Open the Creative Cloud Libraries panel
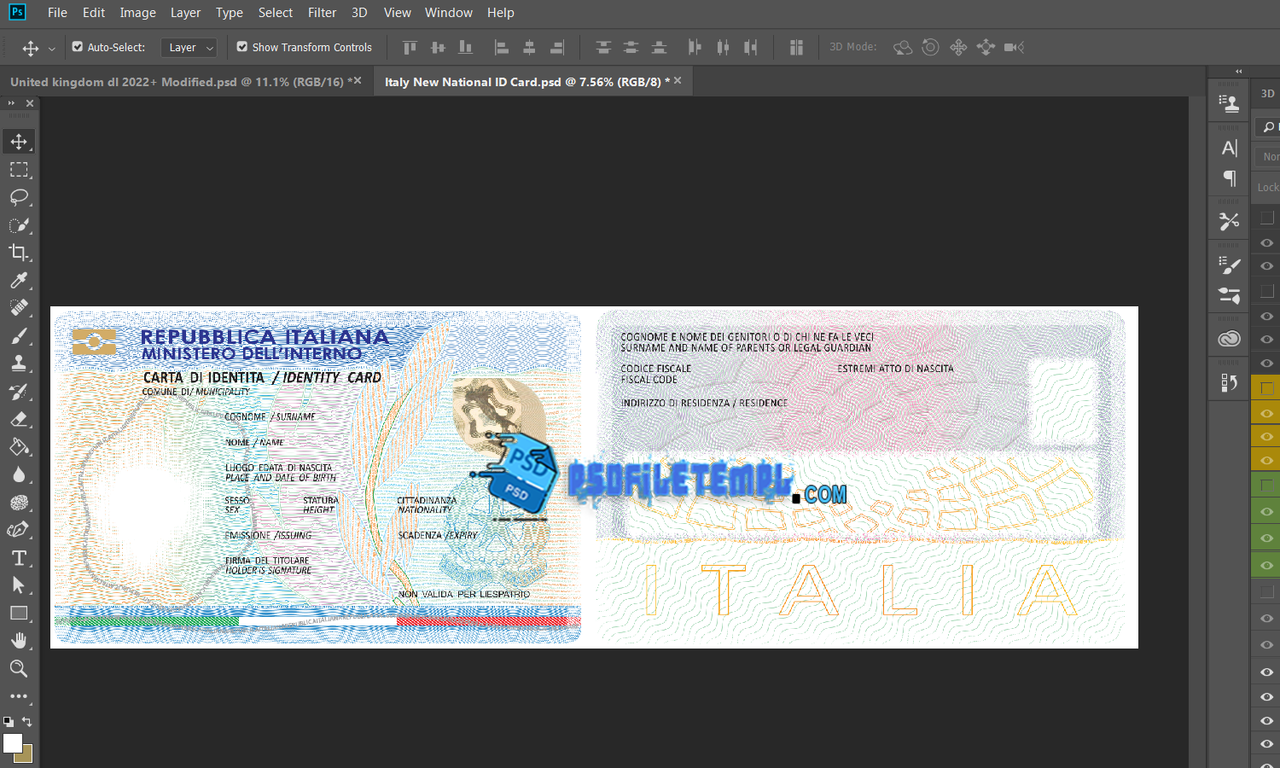 click(1230, 340)
